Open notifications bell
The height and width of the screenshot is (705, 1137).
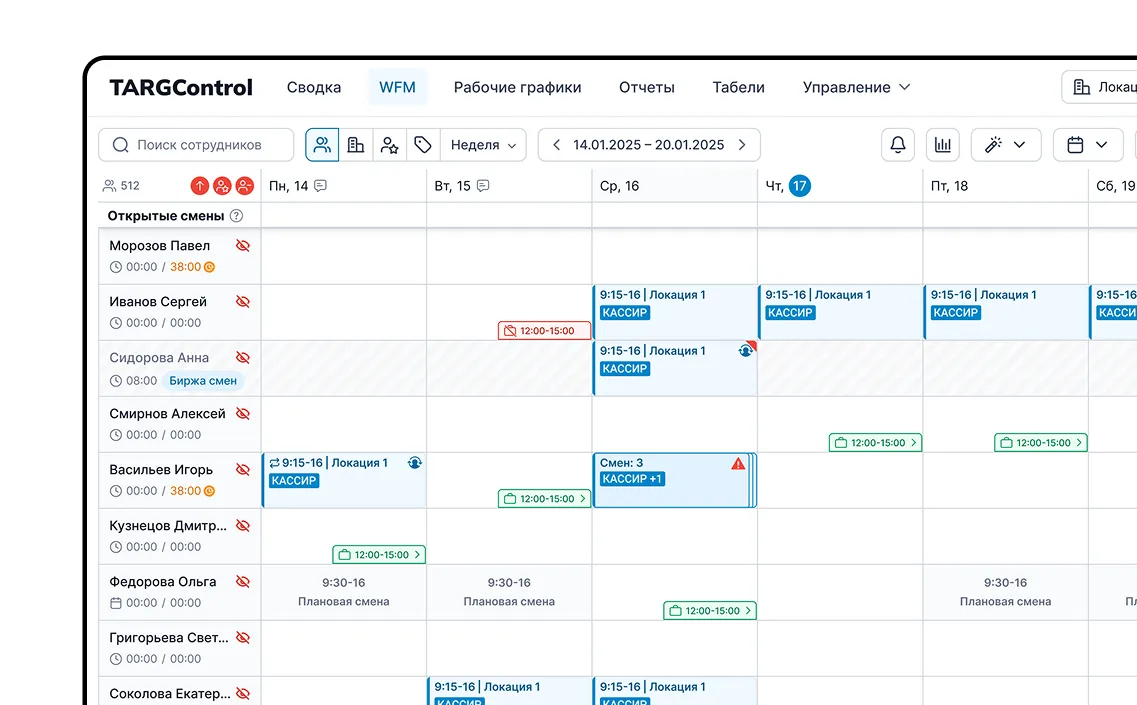click(898, 145)
